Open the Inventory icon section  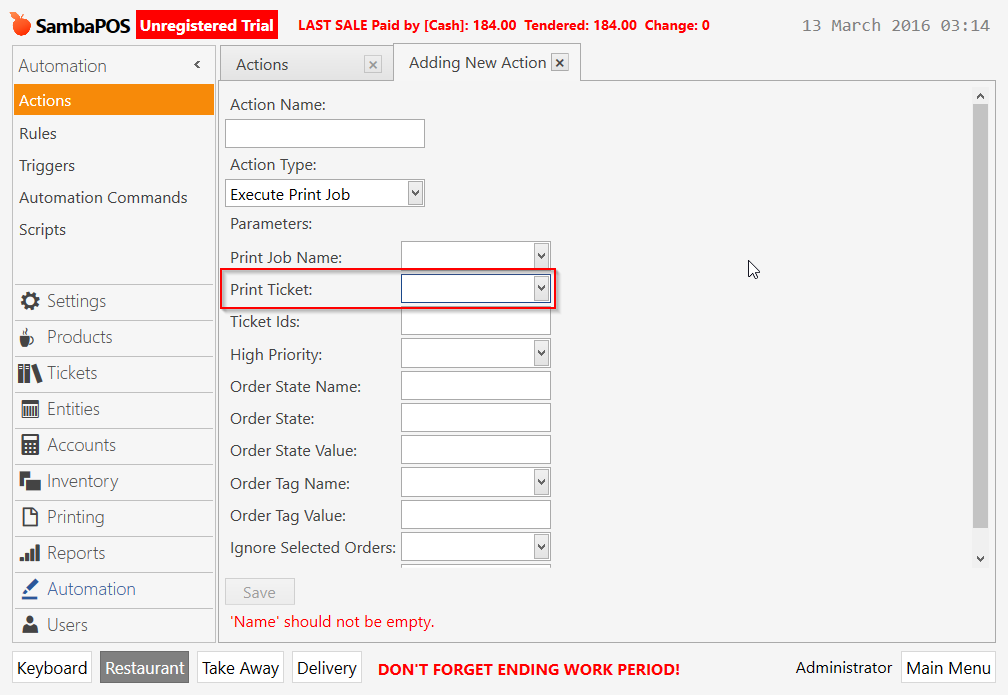pyautogui.click(x=30, y=481)
